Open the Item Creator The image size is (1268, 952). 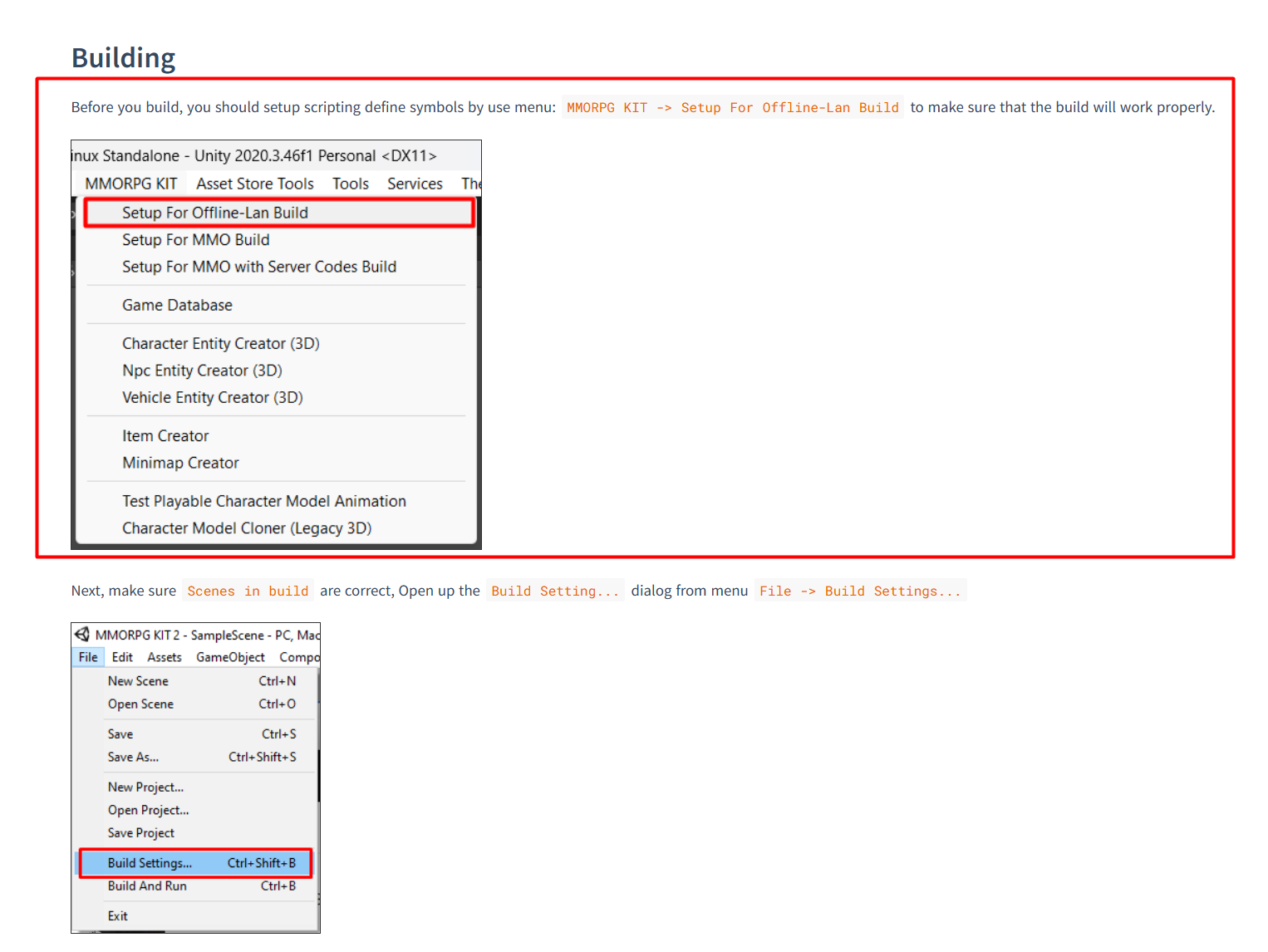[165, 435]
